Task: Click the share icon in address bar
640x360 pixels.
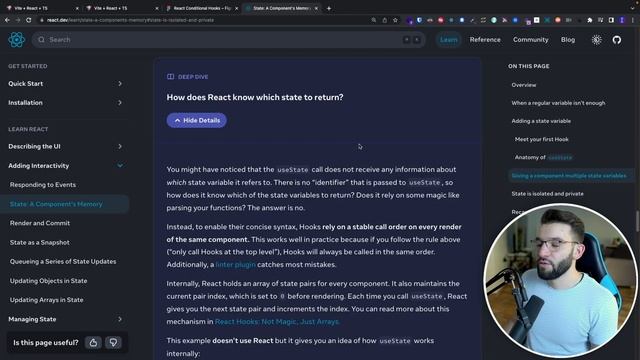Action: (x=384, y=20)
